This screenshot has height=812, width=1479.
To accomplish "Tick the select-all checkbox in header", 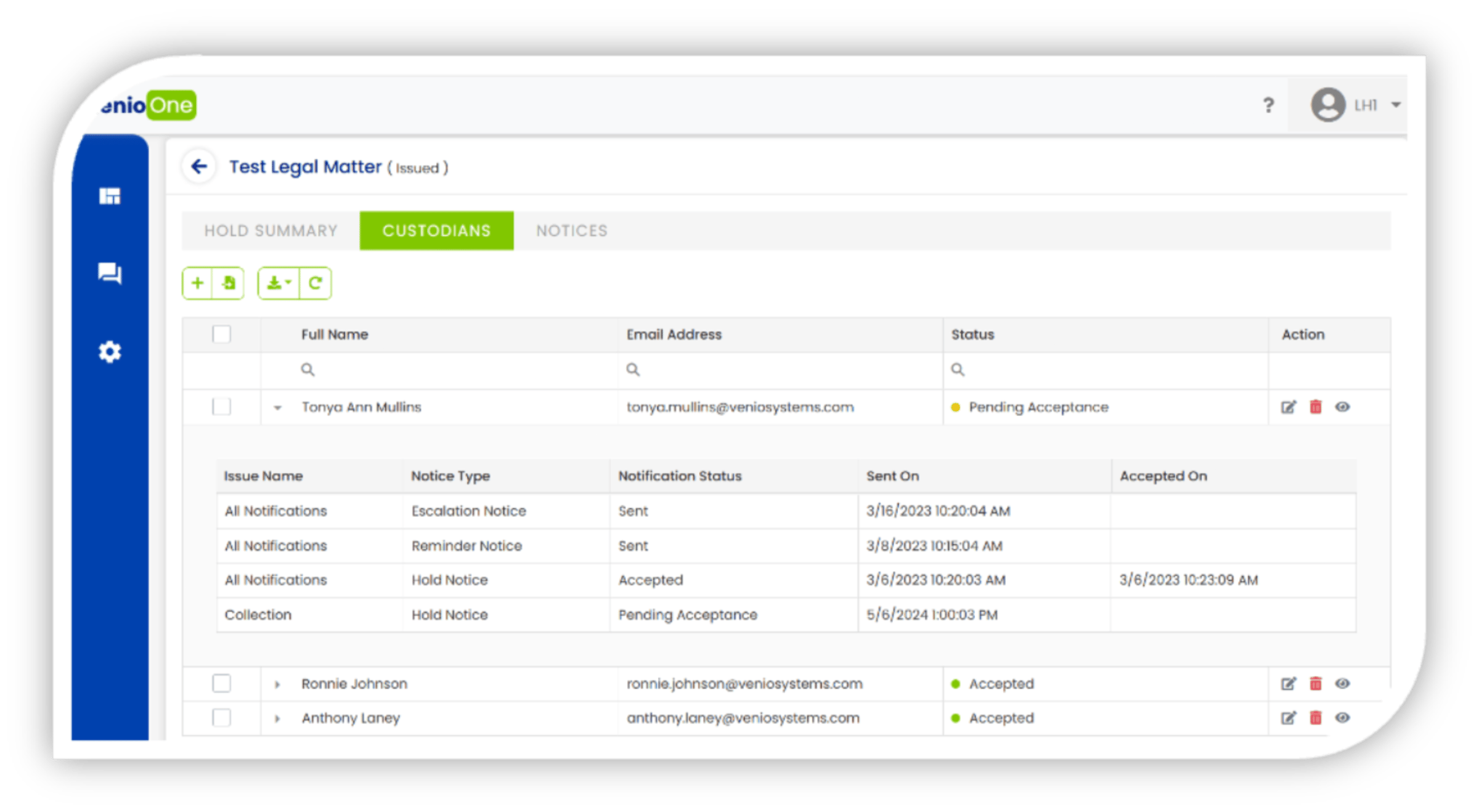I will (221, 335).
